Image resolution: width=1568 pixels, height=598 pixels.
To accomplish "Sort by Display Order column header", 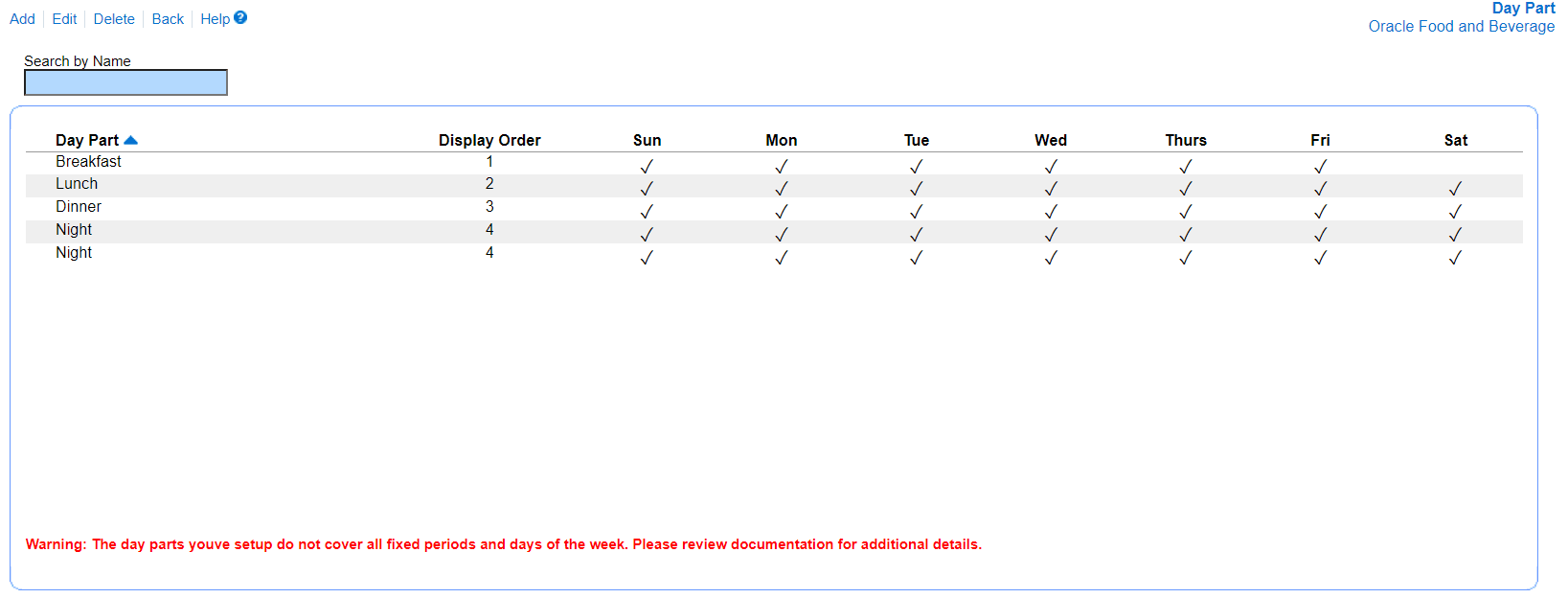I will coord(489,140).
